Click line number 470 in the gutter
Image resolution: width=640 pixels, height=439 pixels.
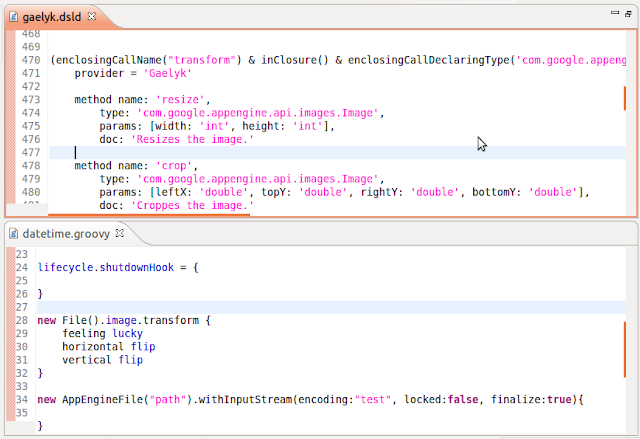[31, 60]
